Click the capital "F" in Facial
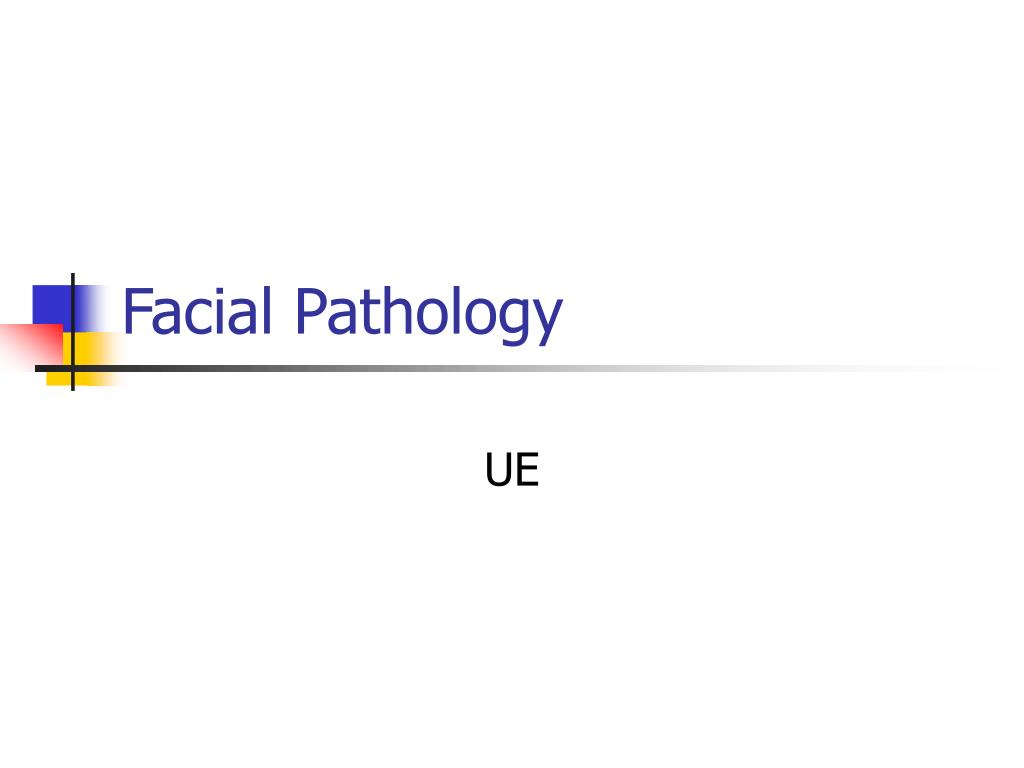Image resolution: width=1024 pixels, height=768 pixels. click(x=136, y=312)
